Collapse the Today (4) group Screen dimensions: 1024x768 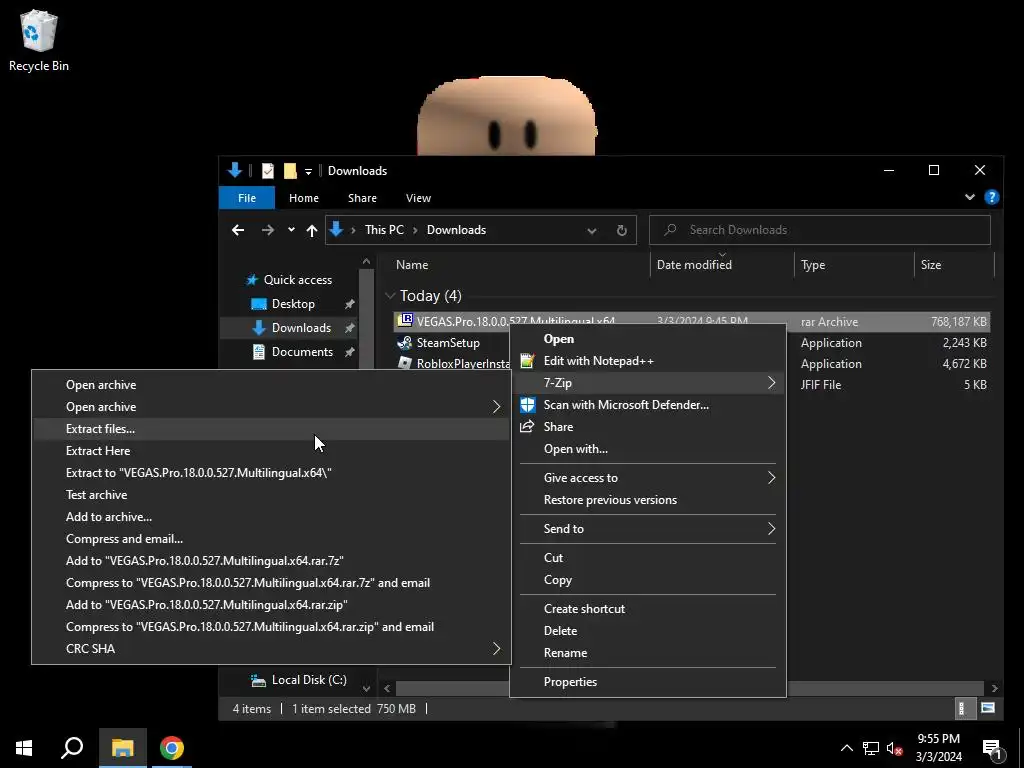click(x=390, y=296)
